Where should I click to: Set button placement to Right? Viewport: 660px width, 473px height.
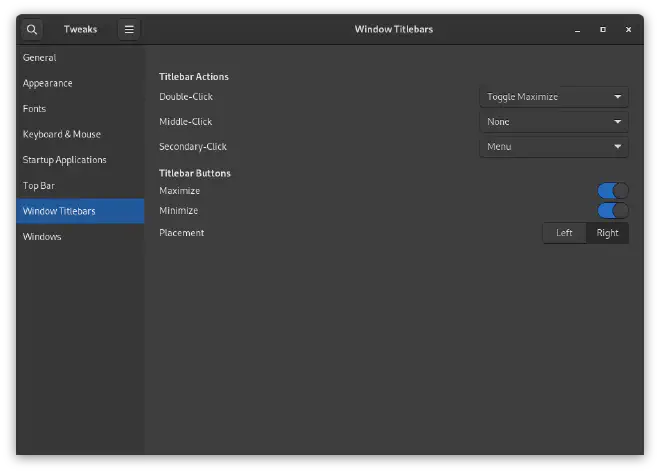coord(607,233)
